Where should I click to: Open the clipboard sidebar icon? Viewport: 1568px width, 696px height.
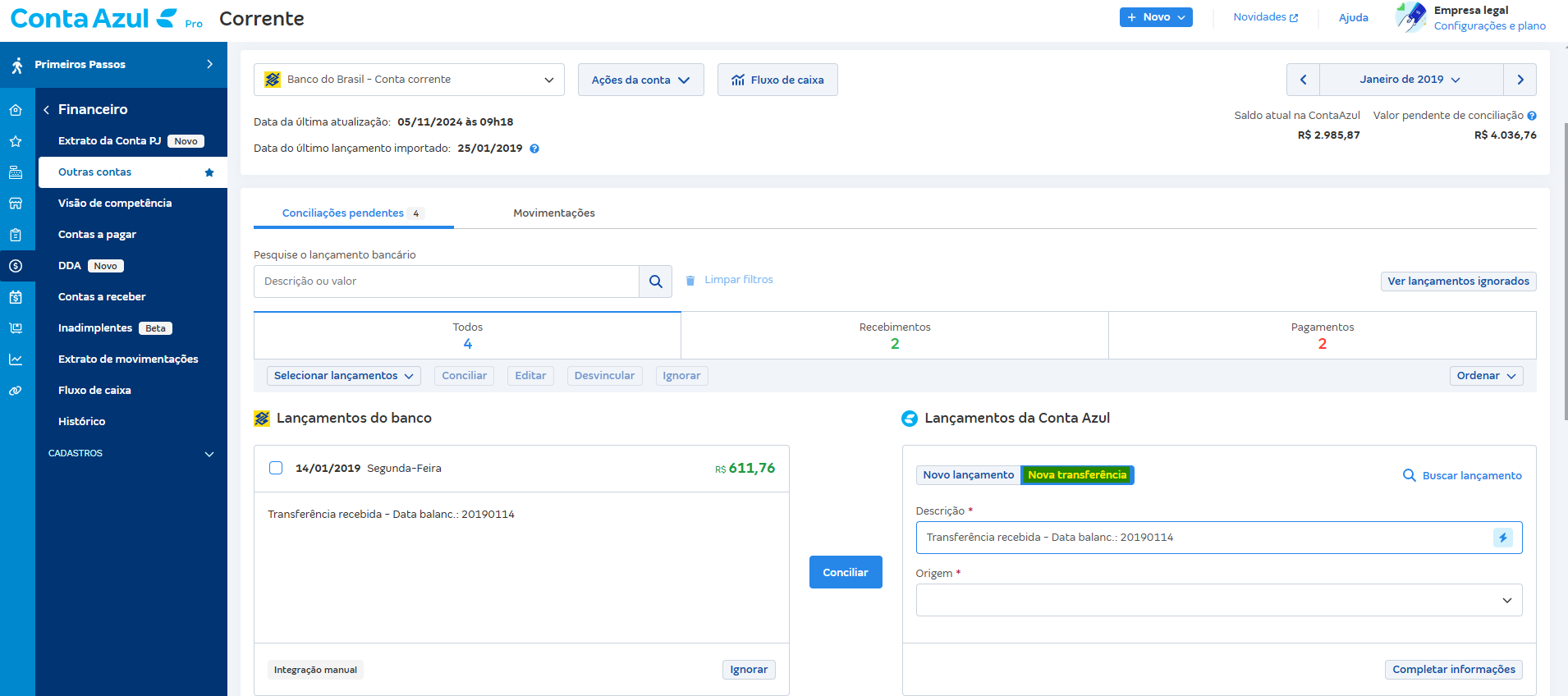[16, 235]
